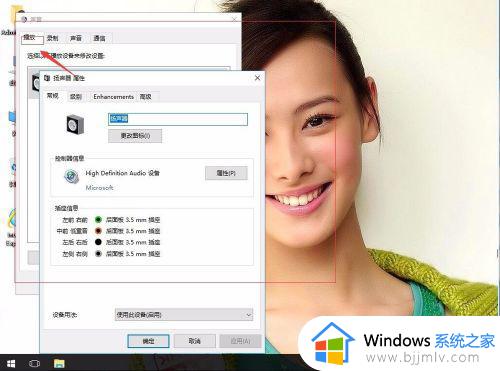Launch File Explorer from the taskbar
The image size is (500, 371).
point(59,363)
